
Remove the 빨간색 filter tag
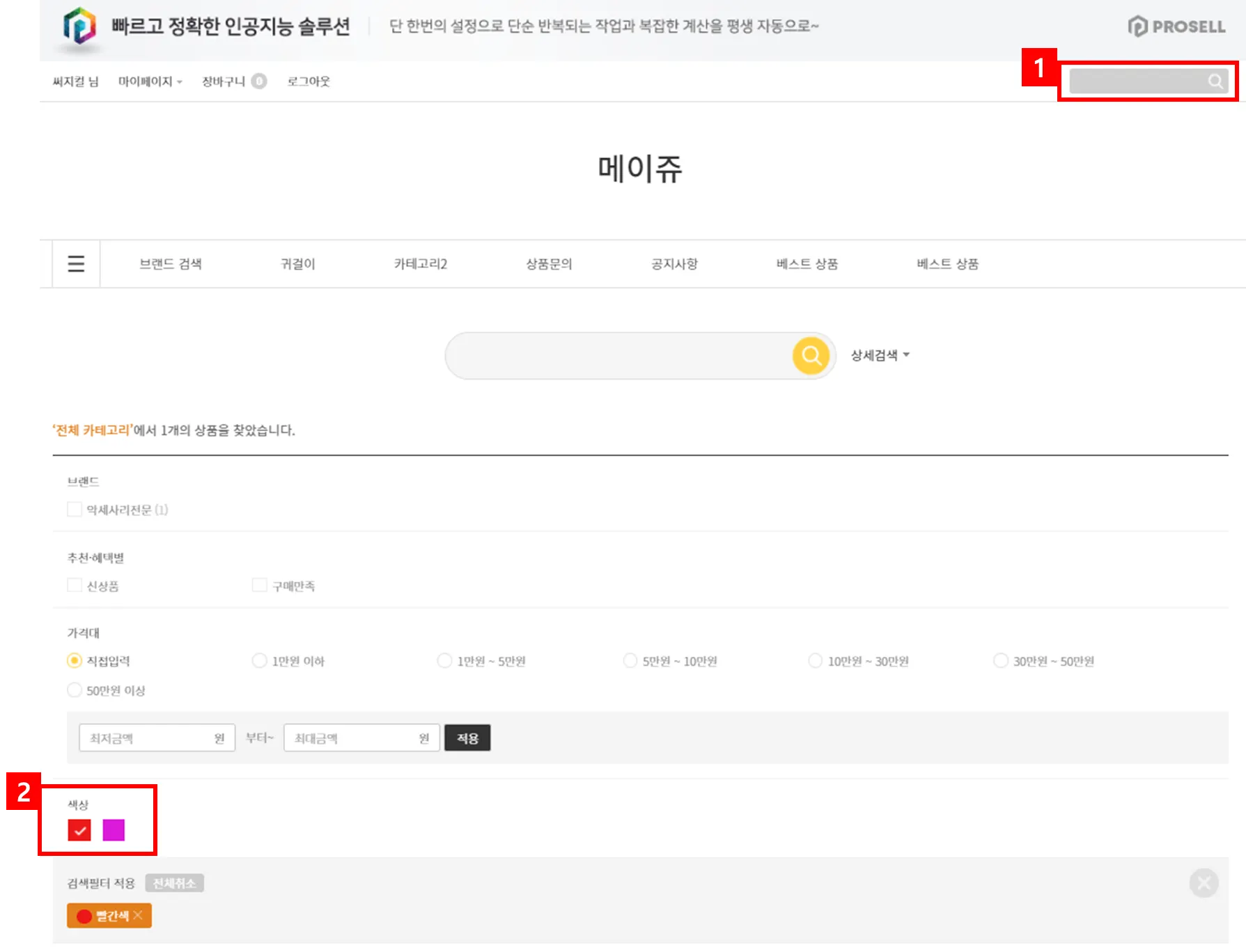pos(138,915)
